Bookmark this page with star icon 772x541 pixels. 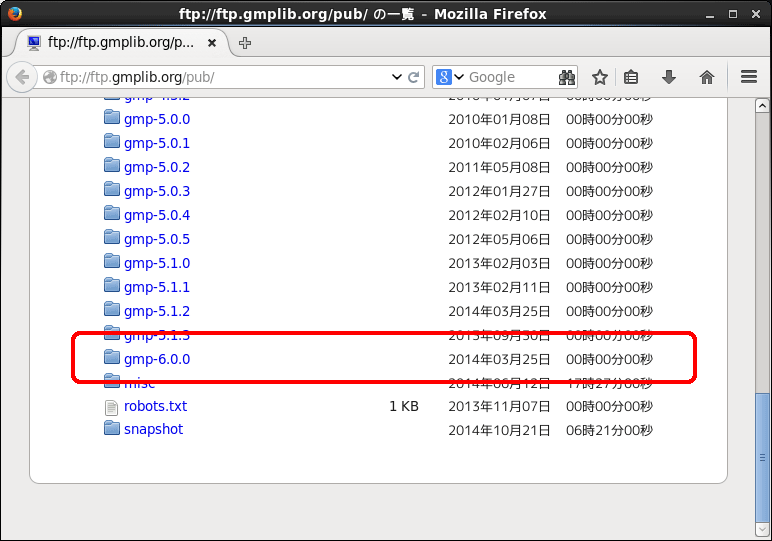[x=600, y=77]
